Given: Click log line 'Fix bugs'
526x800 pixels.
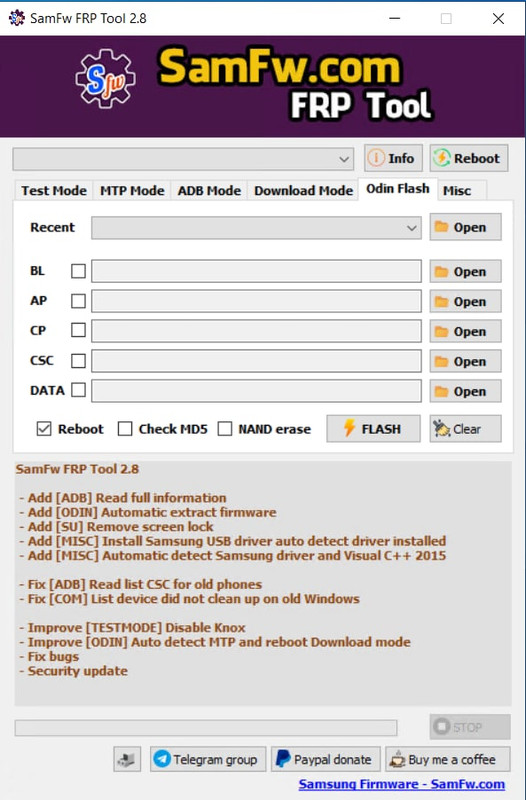Looking at the screenshot, I should tap(49, 657).
